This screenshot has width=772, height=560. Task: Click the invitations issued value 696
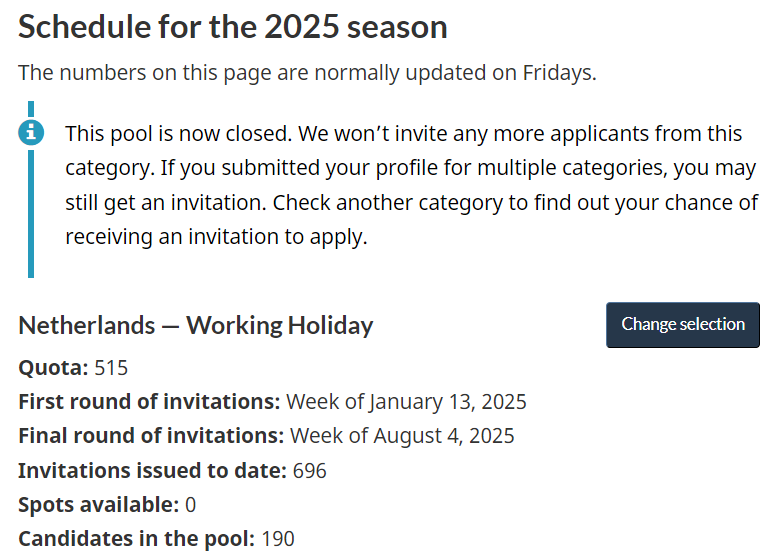point(309,470)
